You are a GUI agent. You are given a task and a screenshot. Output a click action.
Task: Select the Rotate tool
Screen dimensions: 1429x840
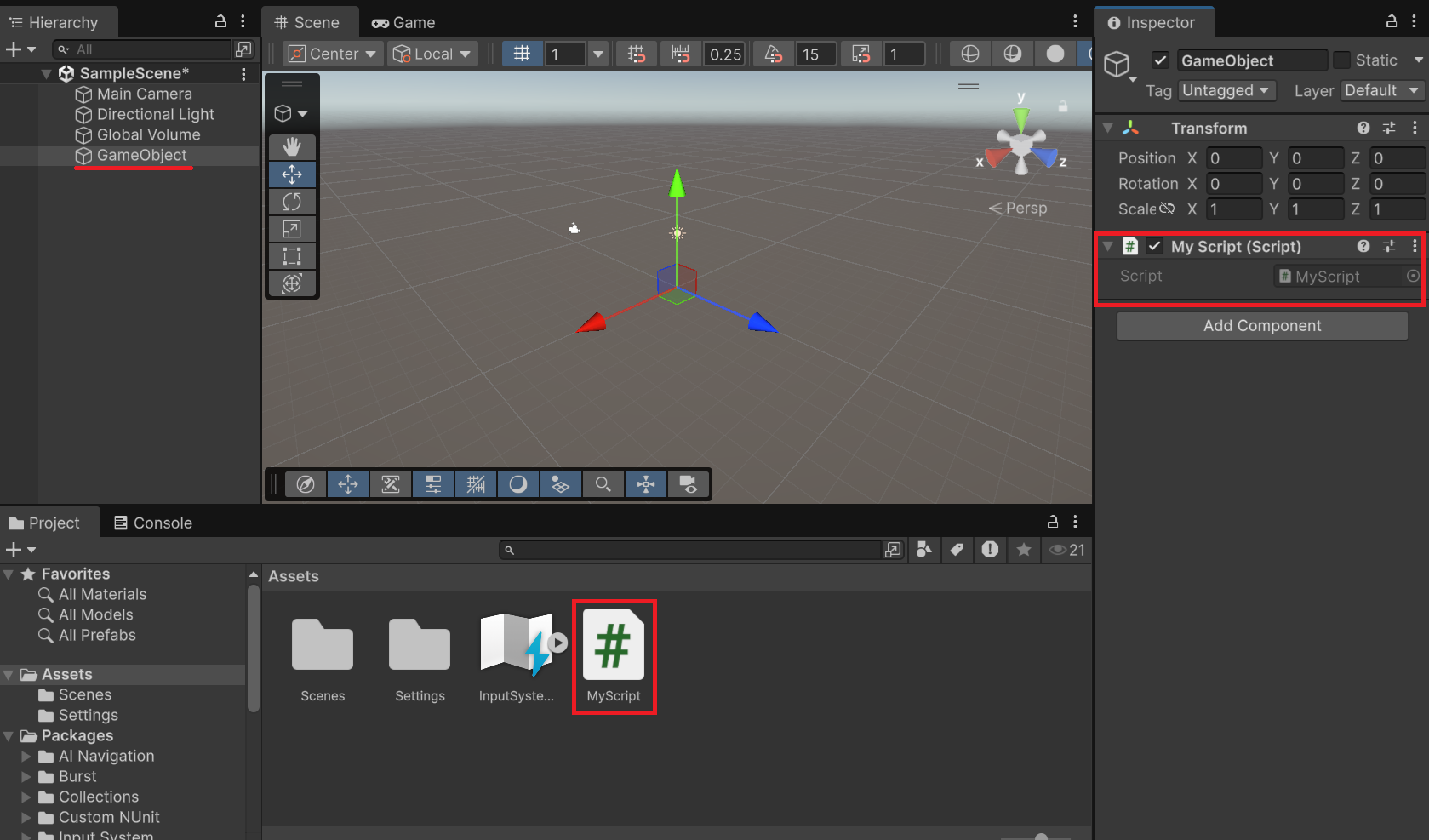pos(292,202)
